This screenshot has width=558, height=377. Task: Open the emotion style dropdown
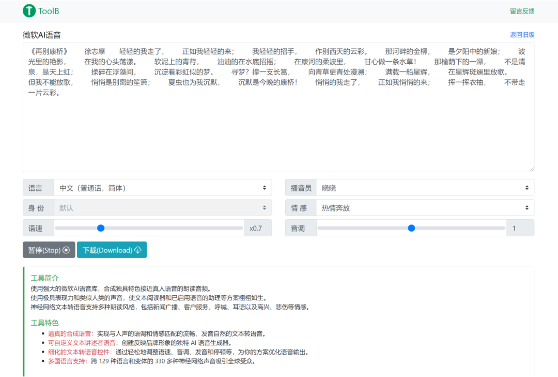425,208
